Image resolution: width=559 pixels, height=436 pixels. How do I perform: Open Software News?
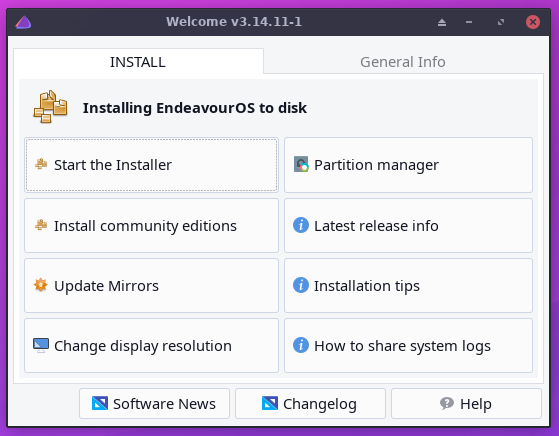(x=154, y=404)
